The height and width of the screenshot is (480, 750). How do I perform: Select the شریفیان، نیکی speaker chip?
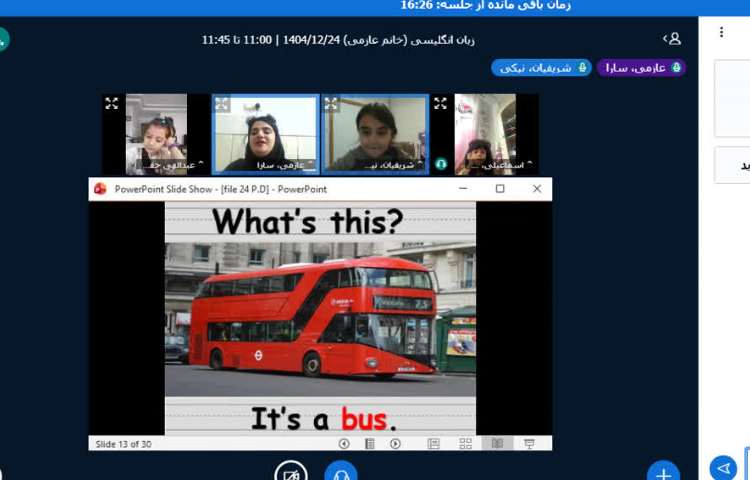click(x=541, y=68)
